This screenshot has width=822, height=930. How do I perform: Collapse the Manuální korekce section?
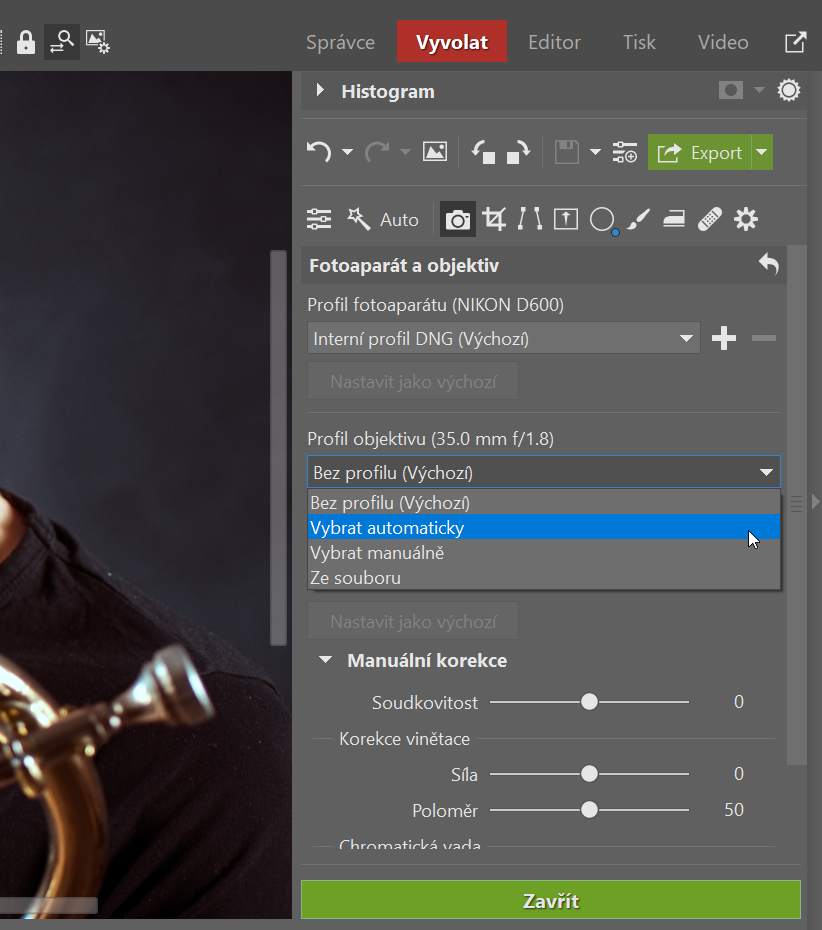(326, 660)
